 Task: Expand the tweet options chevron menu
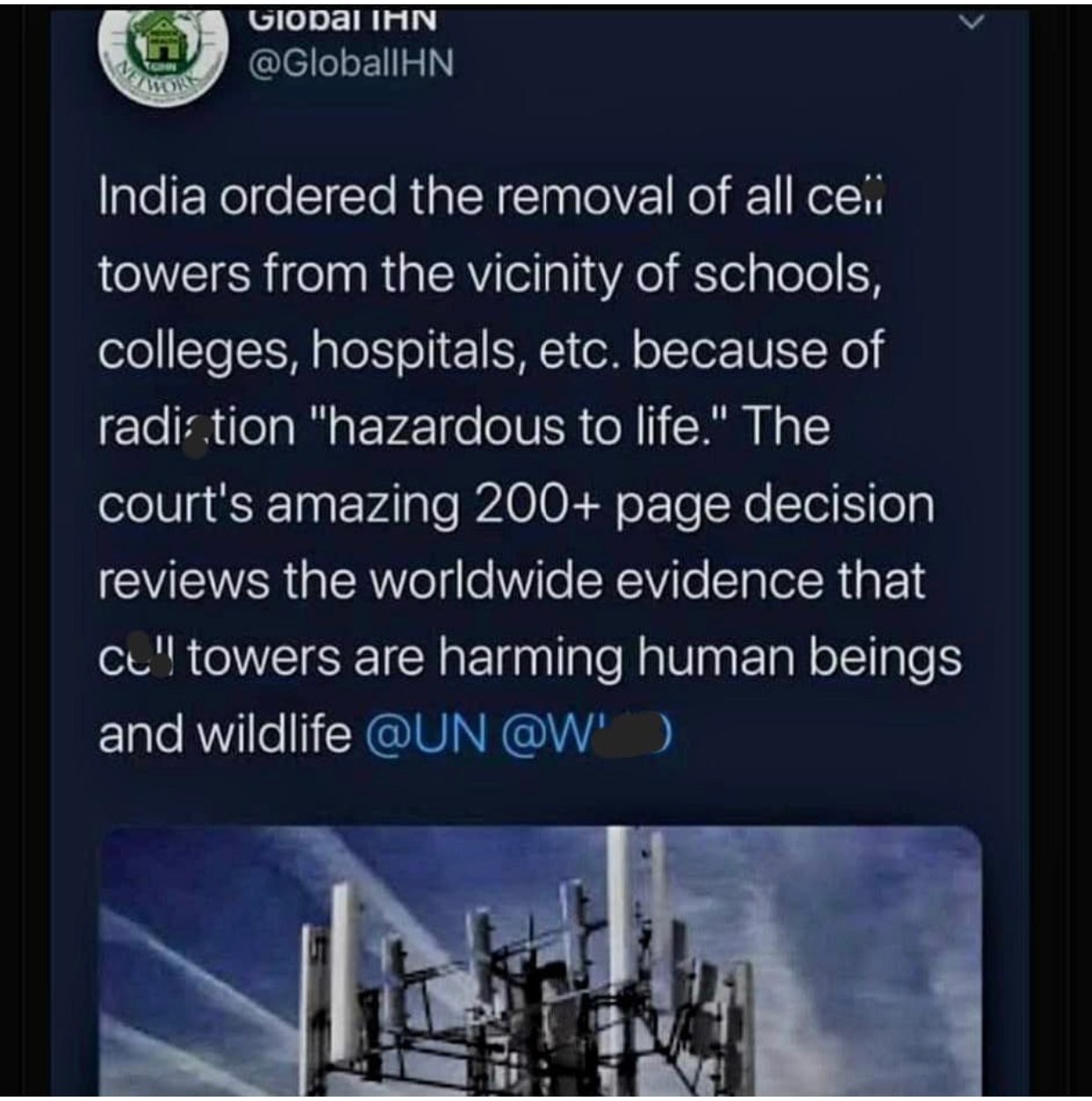tap(969, 22)
